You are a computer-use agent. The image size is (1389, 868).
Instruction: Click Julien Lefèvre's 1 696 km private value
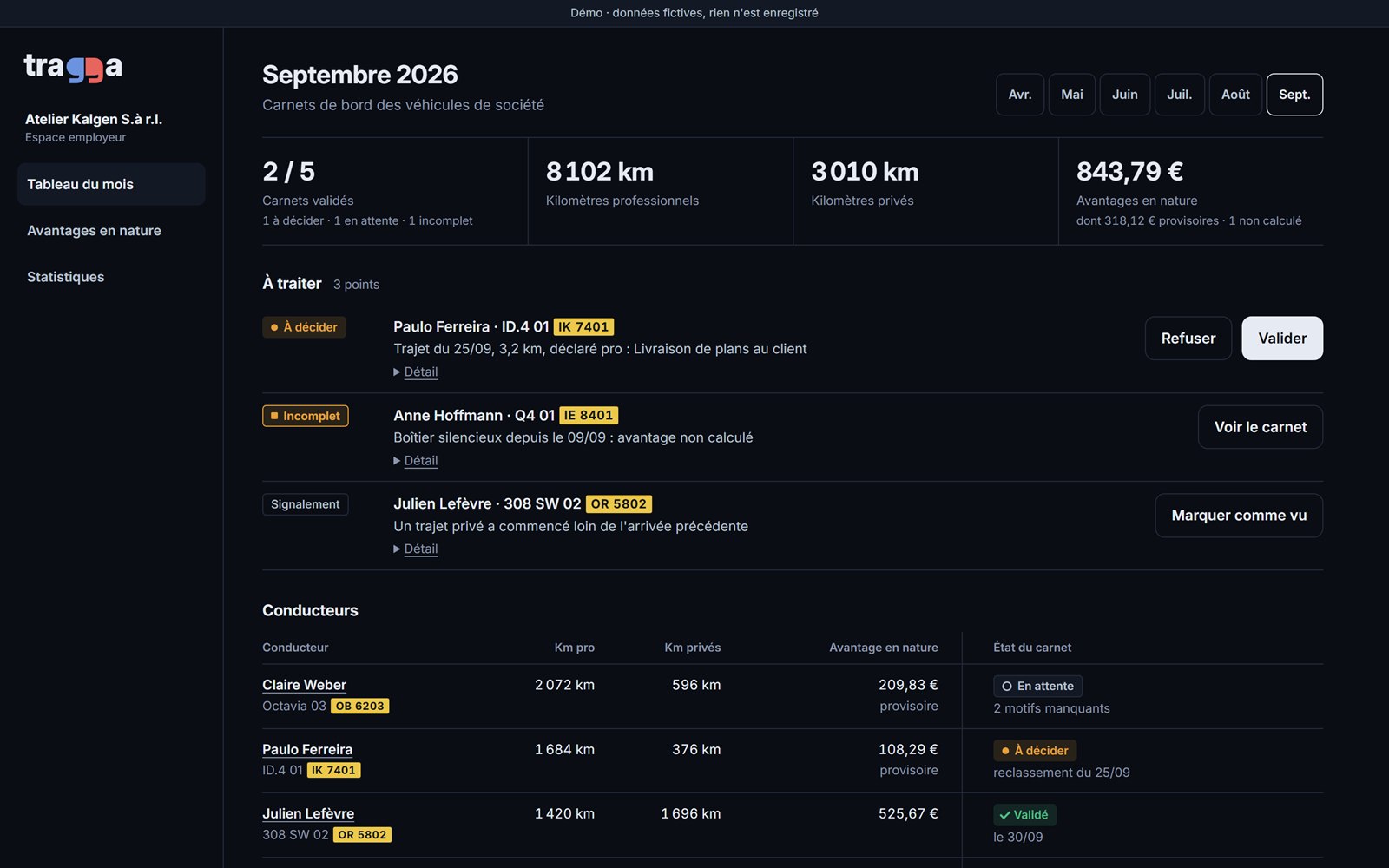[691, 813]
